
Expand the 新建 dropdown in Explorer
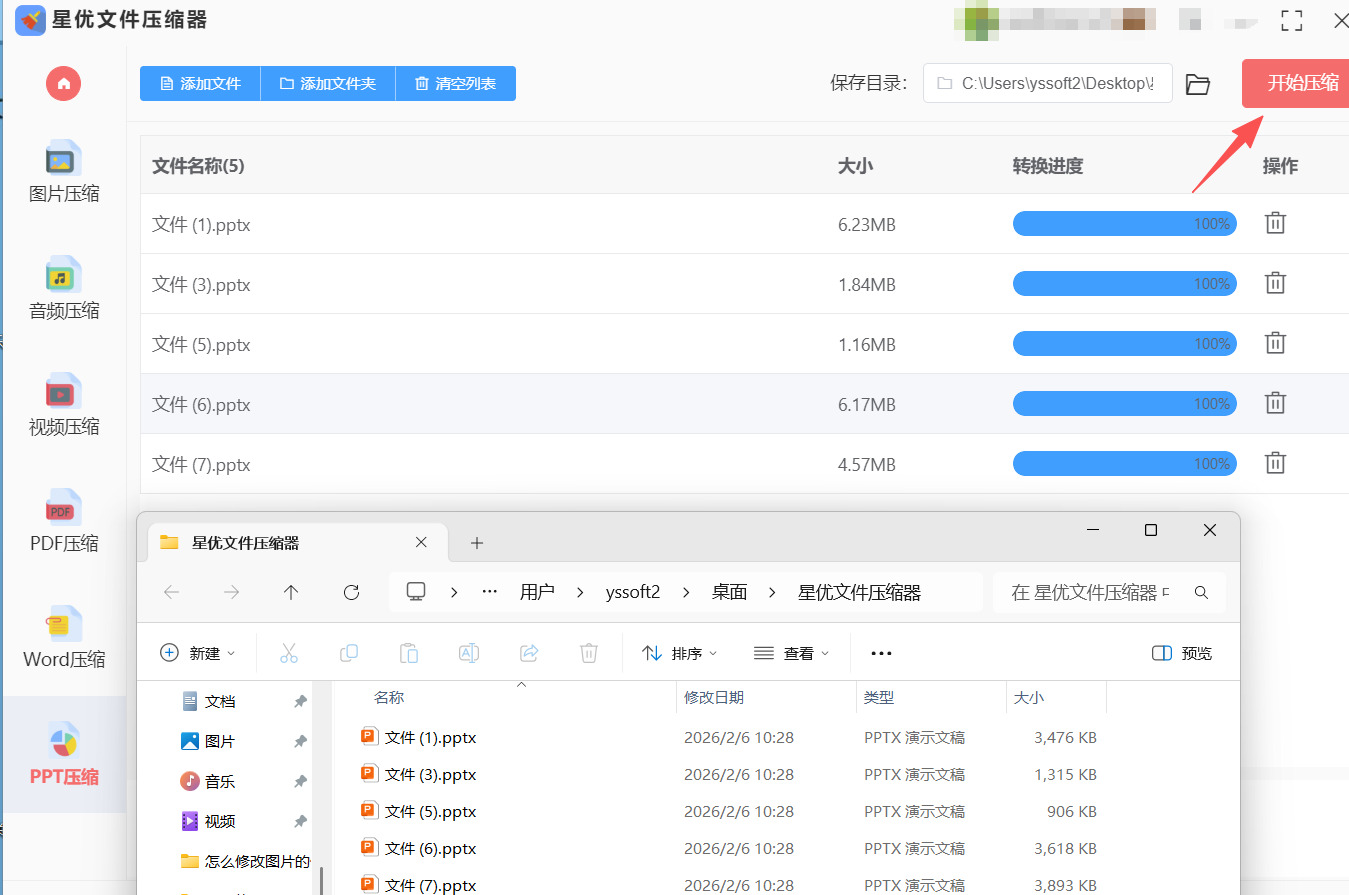point(198,653)
